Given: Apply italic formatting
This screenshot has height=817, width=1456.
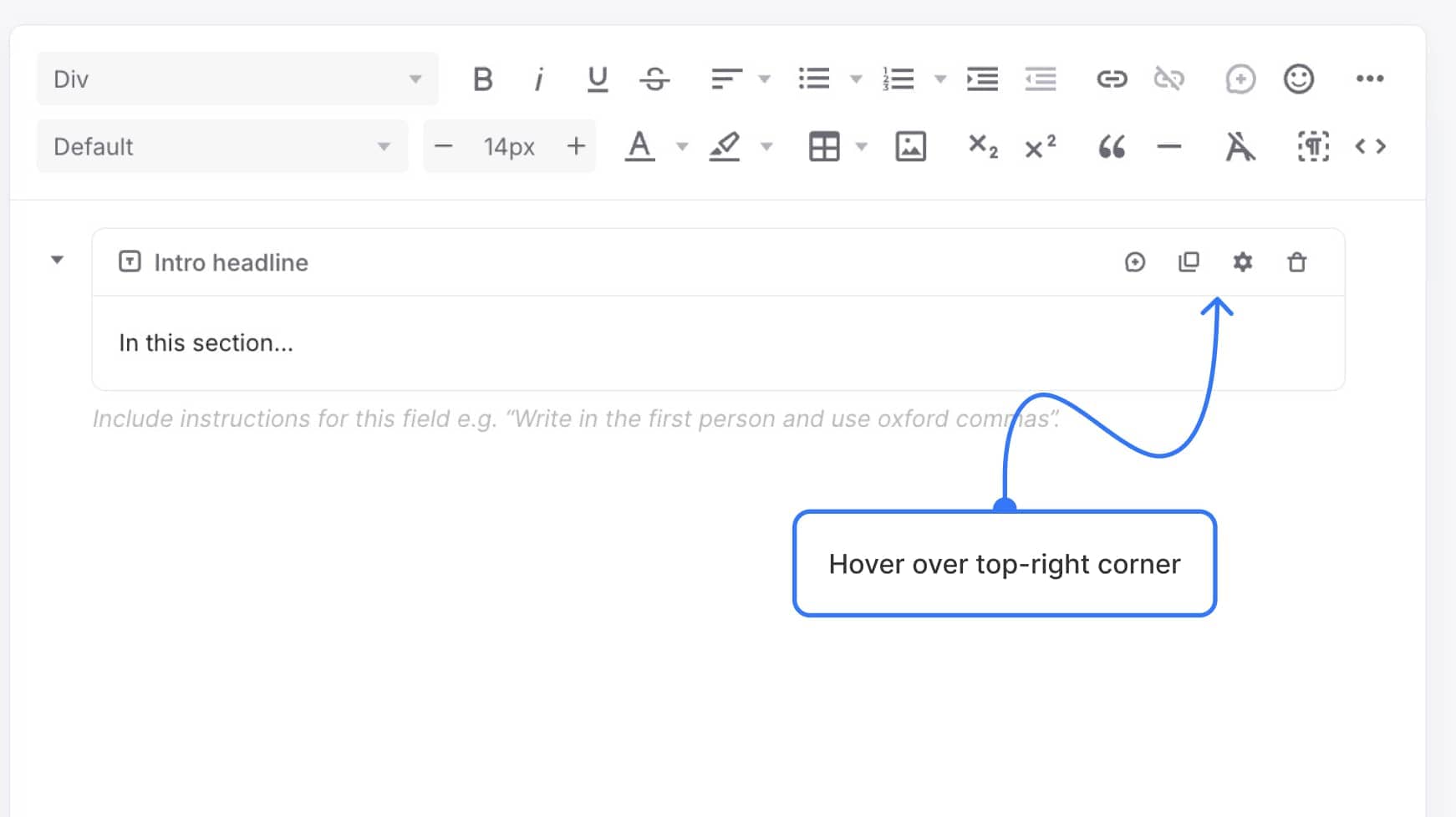Looking at the screenshot, I should [x=539, y=79].
